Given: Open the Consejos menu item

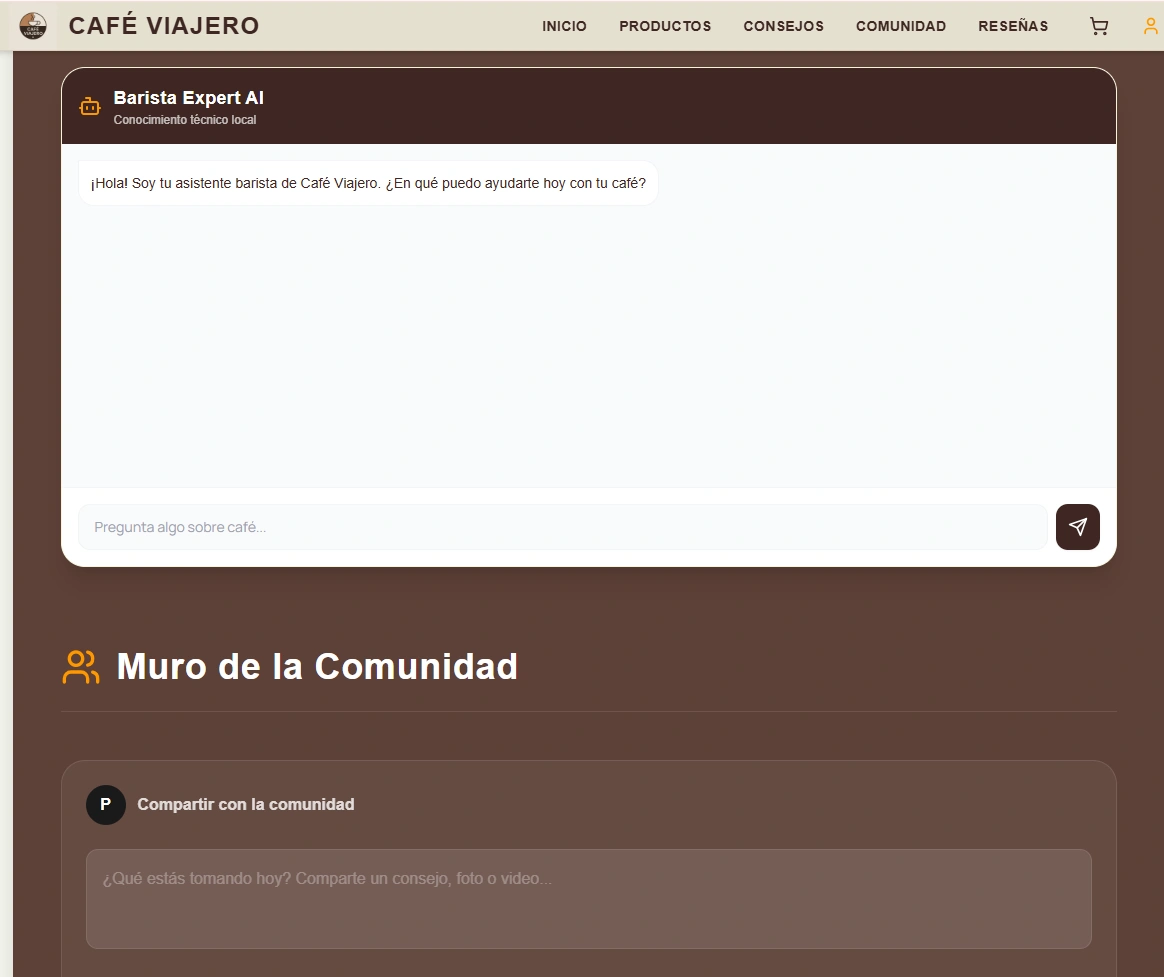Looking at the screenshot, I should [x=783, y=26].
